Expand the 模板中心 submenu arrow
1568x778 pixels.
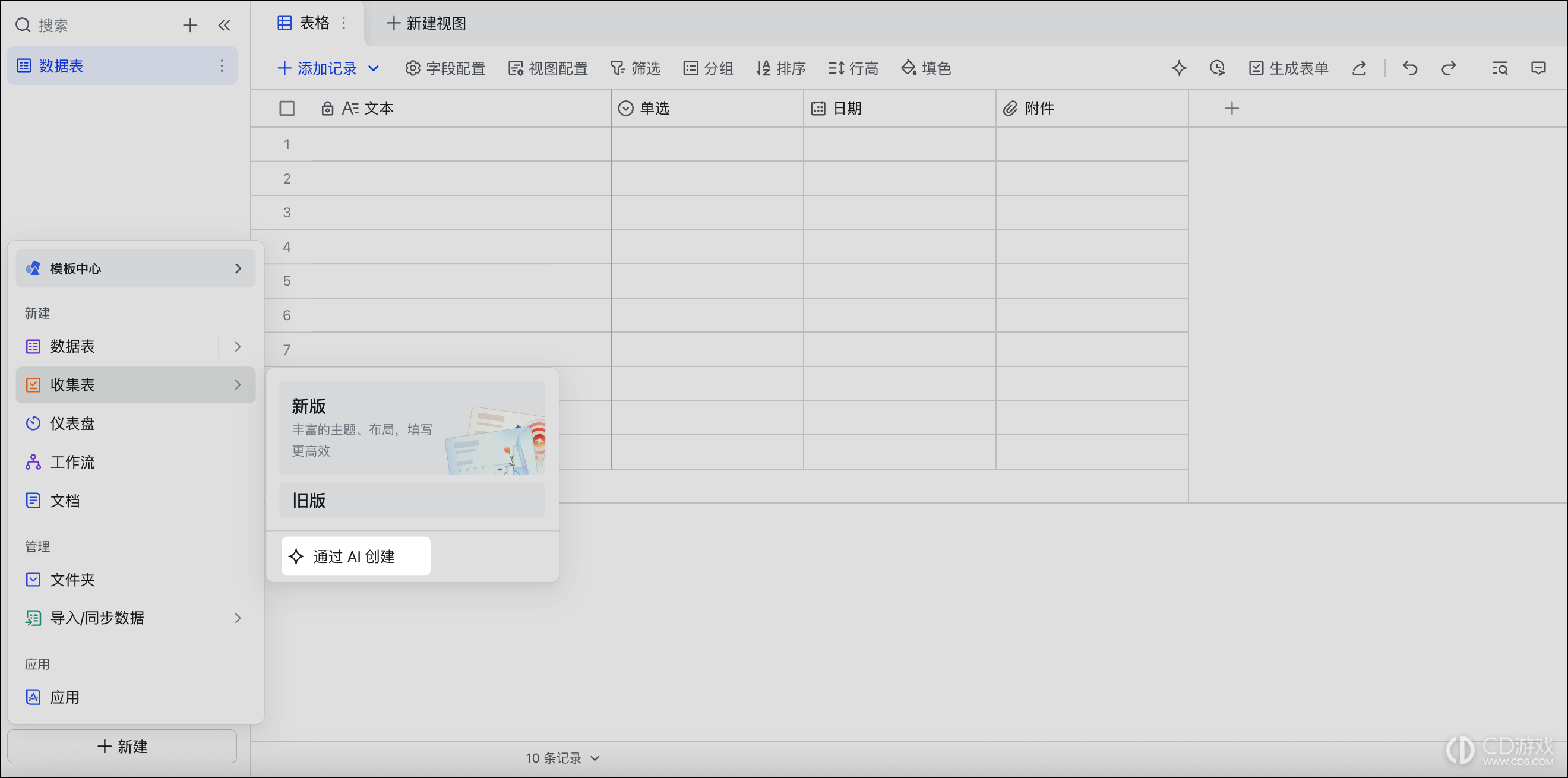tap(238, 268)
